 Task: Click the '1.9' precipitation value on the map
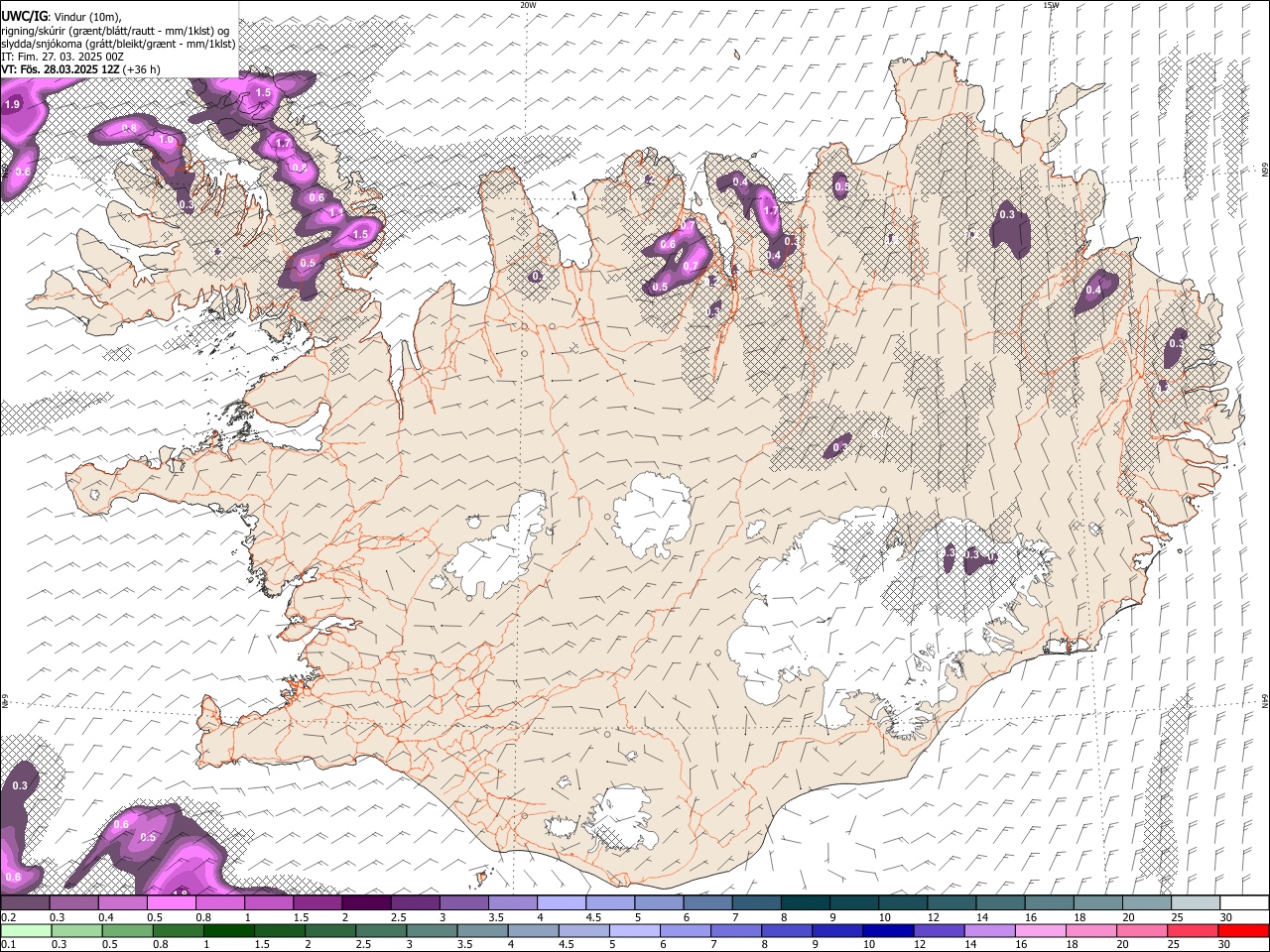click(13, 104)
